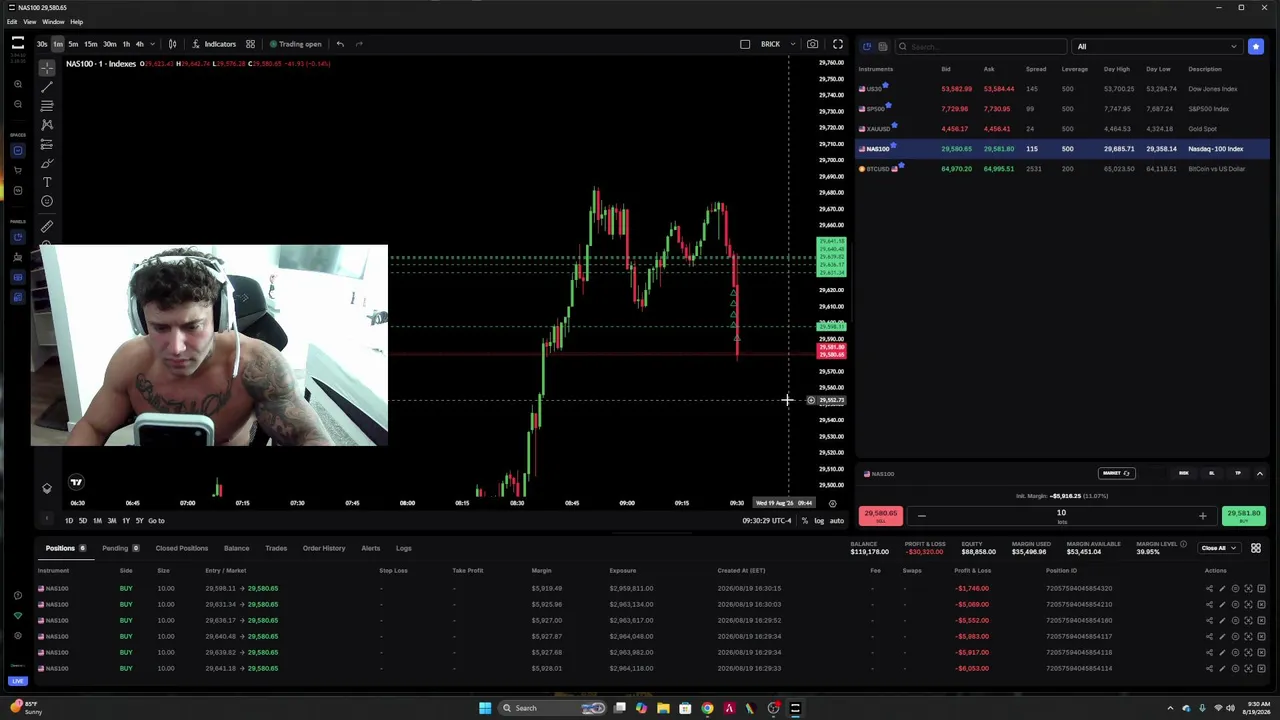Image resolution: width=1280 pixels, height=720 pixels.
Task: Select the BTCUSD row in watchlist
Action: pyautogui.click(x=1063, y=169)
